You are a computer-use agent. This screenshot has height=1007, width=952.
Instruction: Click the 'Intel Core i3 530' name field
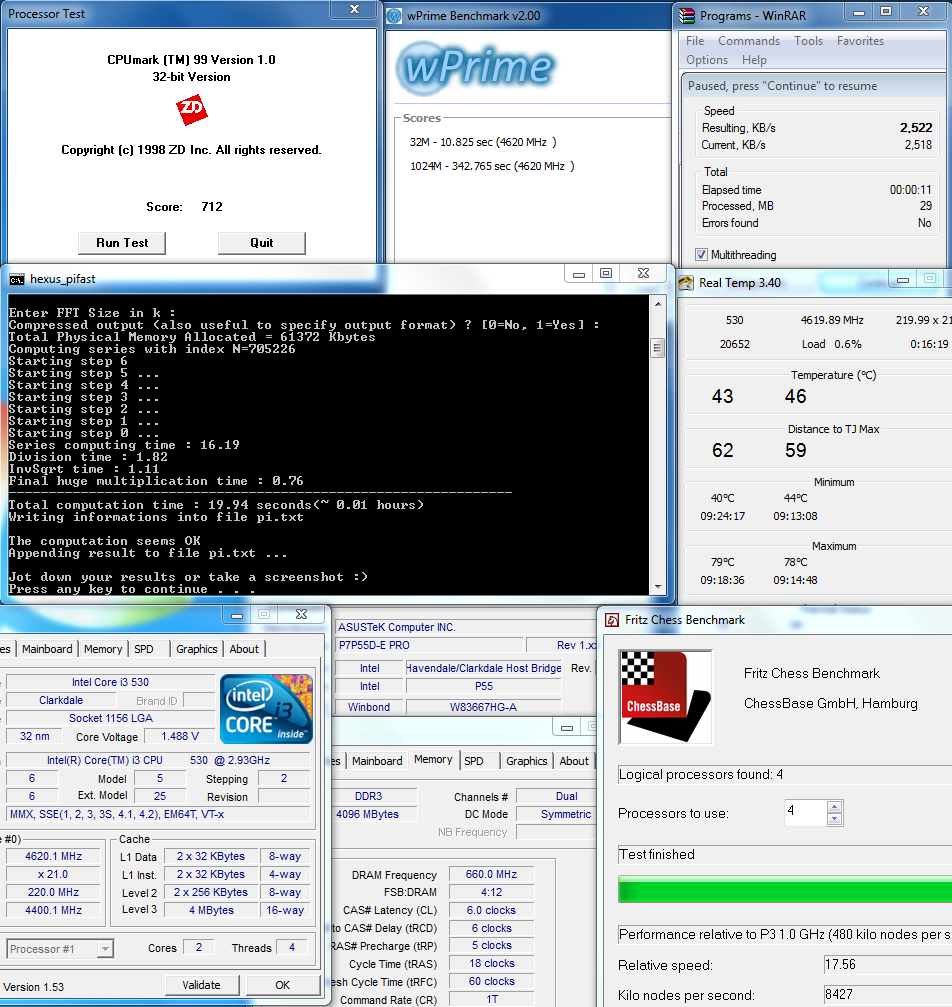pyautogui.click(x=110, y=682)
